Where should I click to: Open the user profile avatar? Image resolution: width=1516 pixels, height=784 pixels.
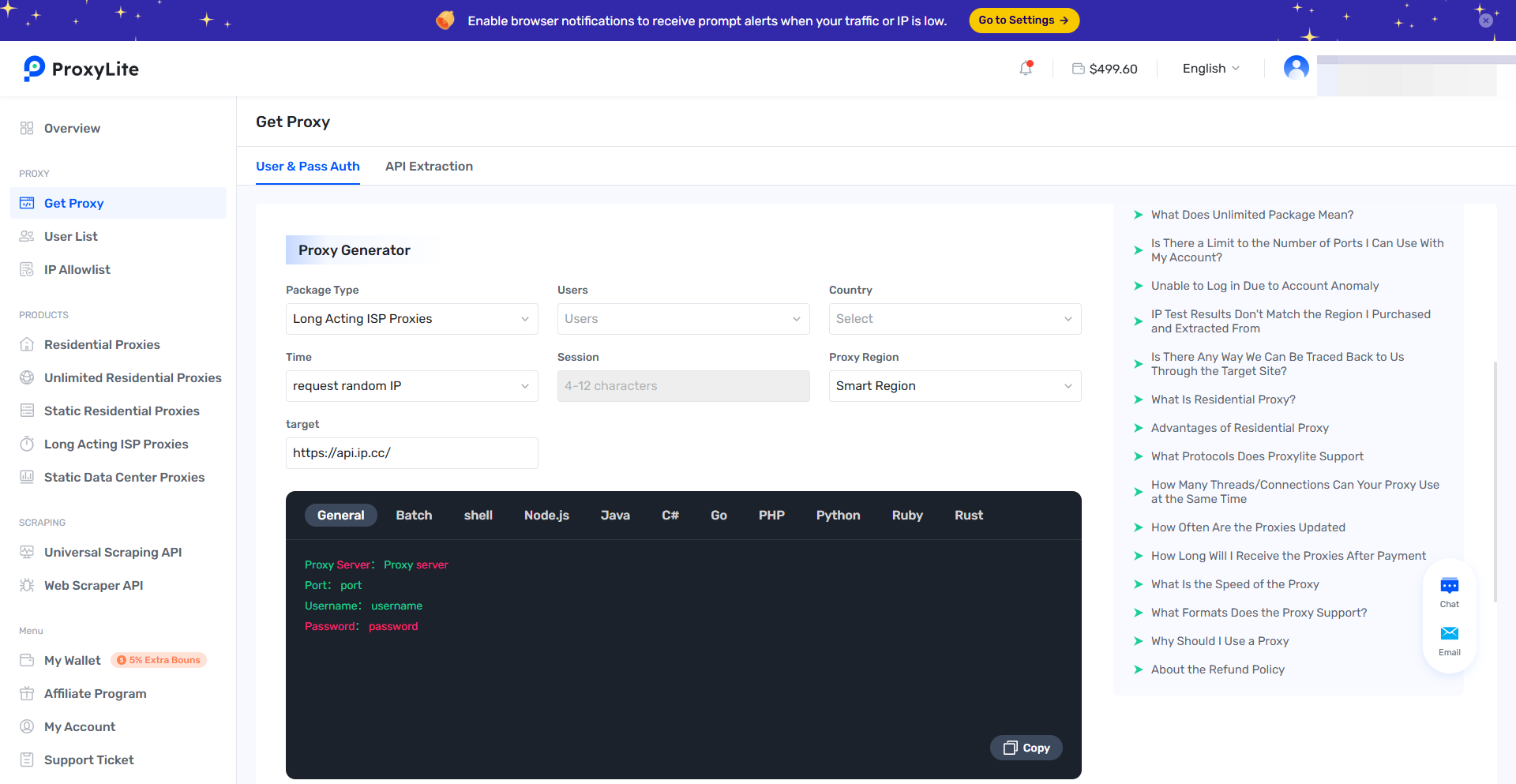tap(1296, 68)
